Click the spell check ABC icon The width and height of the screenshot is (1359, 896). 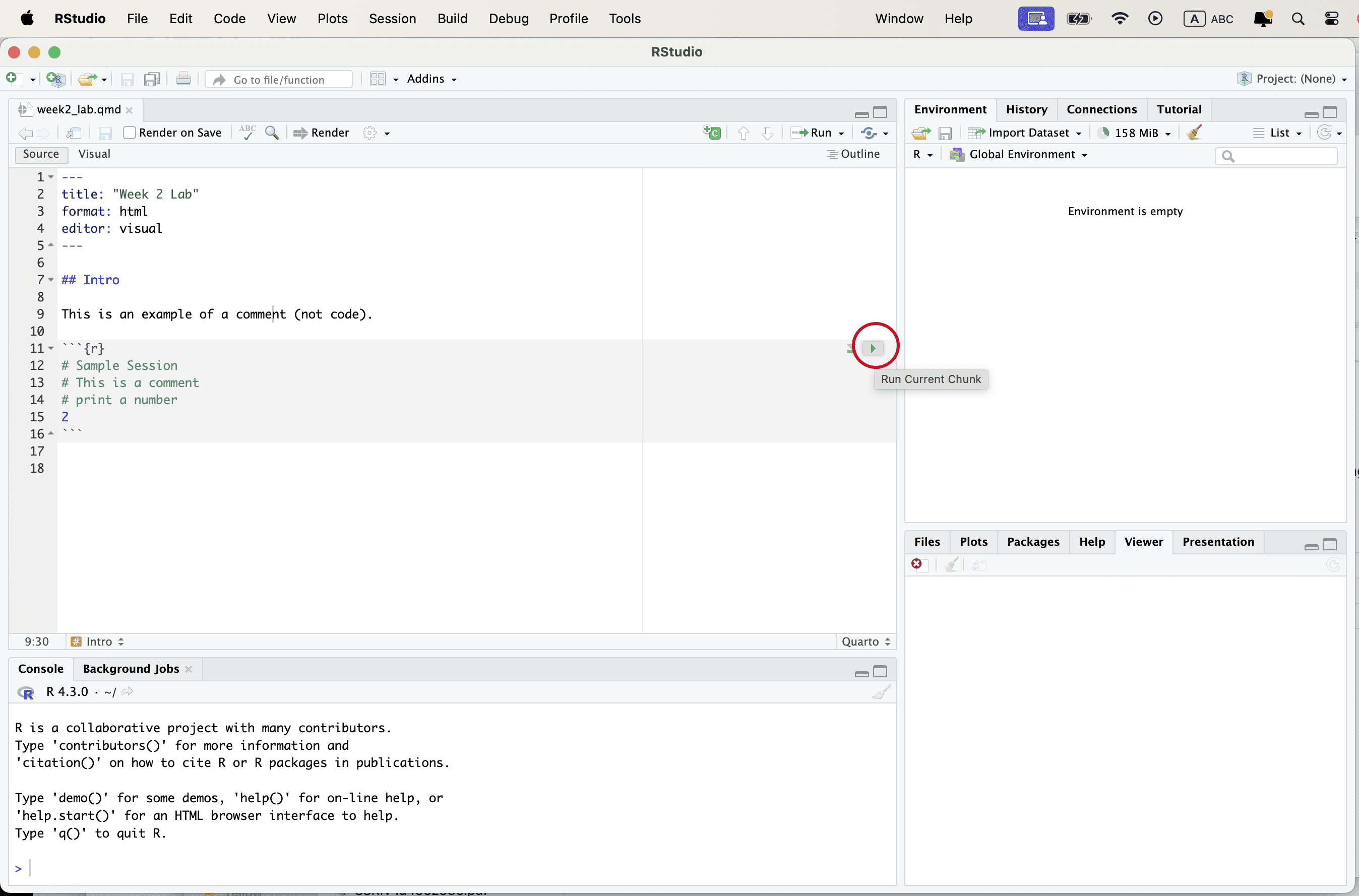(x=247, y=132)
